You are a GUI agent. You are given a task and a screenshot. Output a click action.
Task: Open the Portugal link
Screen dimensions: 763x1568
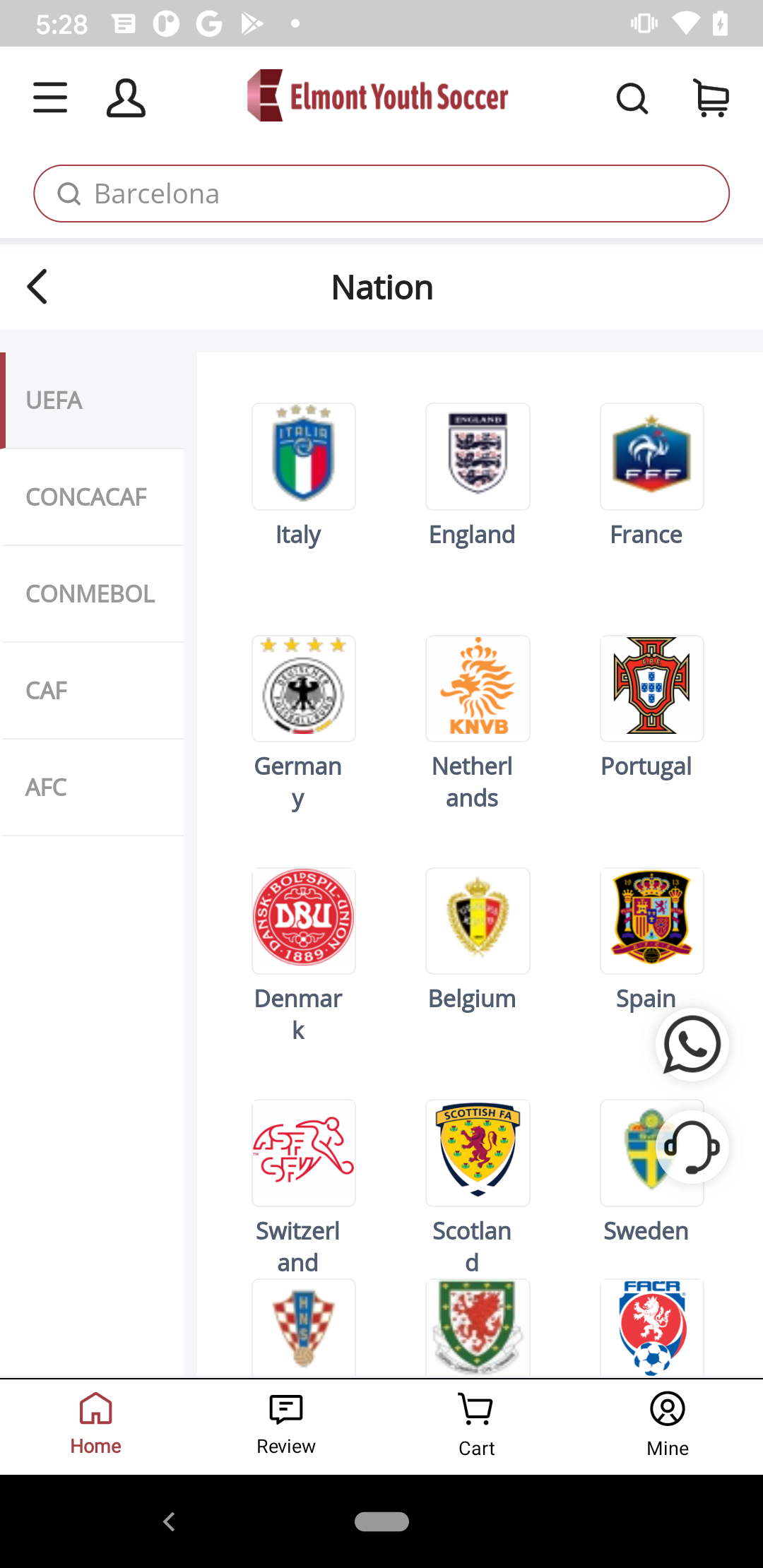point(646,766)
